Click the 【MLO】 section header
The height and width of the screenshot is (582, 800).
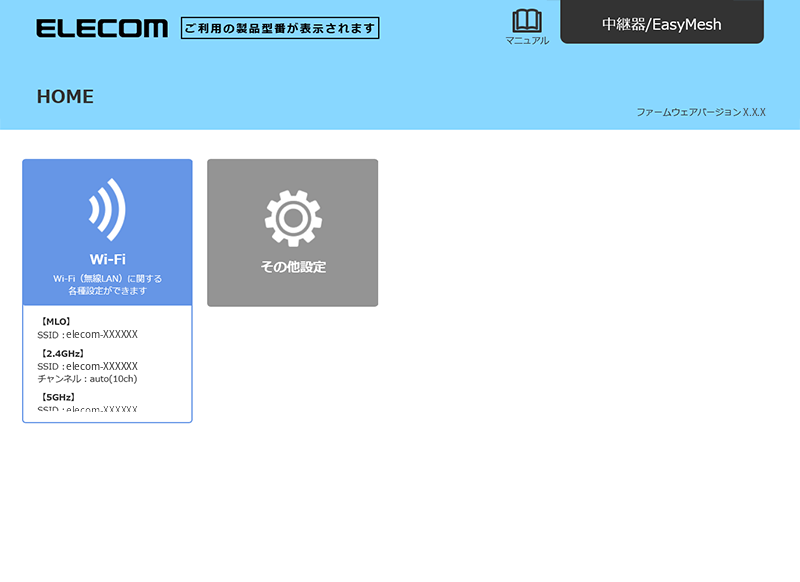pos(56,321)
